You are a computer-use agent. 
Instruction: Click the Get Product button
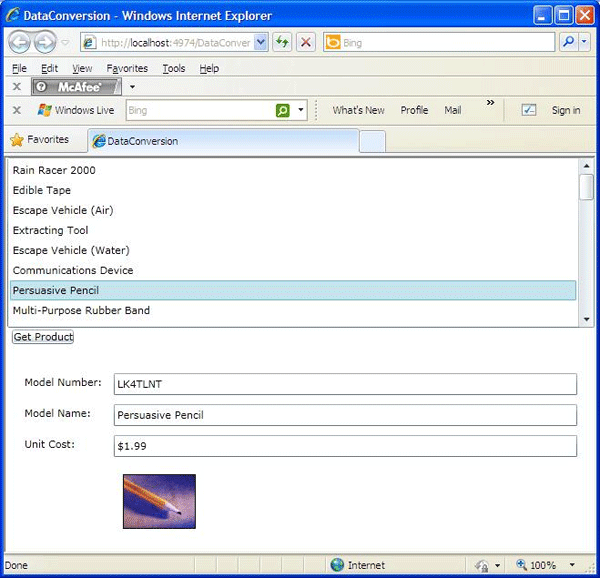43,337
